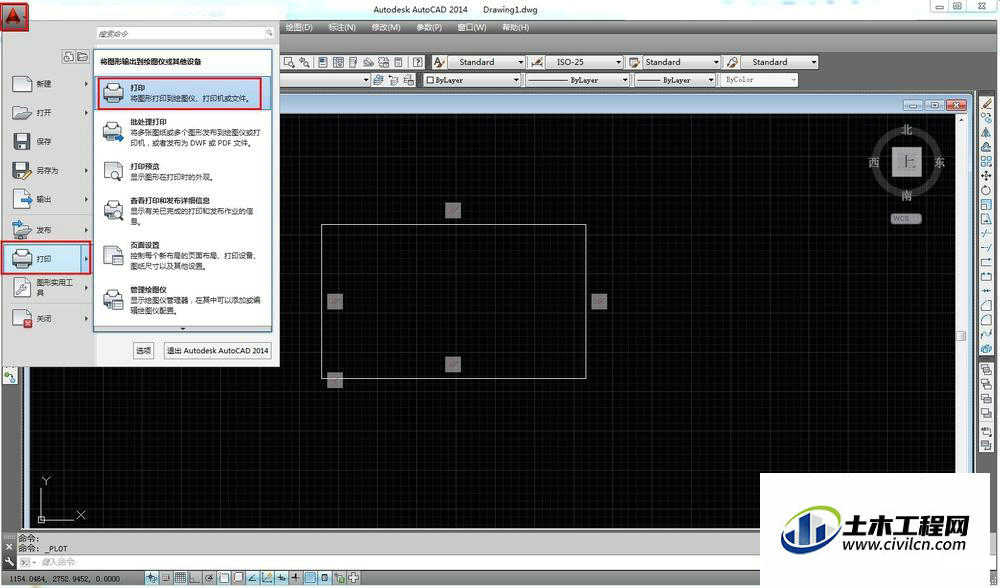This screenshot has height=588, width=1000.
Task: Select 打开 (Open) in application menu
Action: pos(47,113)
